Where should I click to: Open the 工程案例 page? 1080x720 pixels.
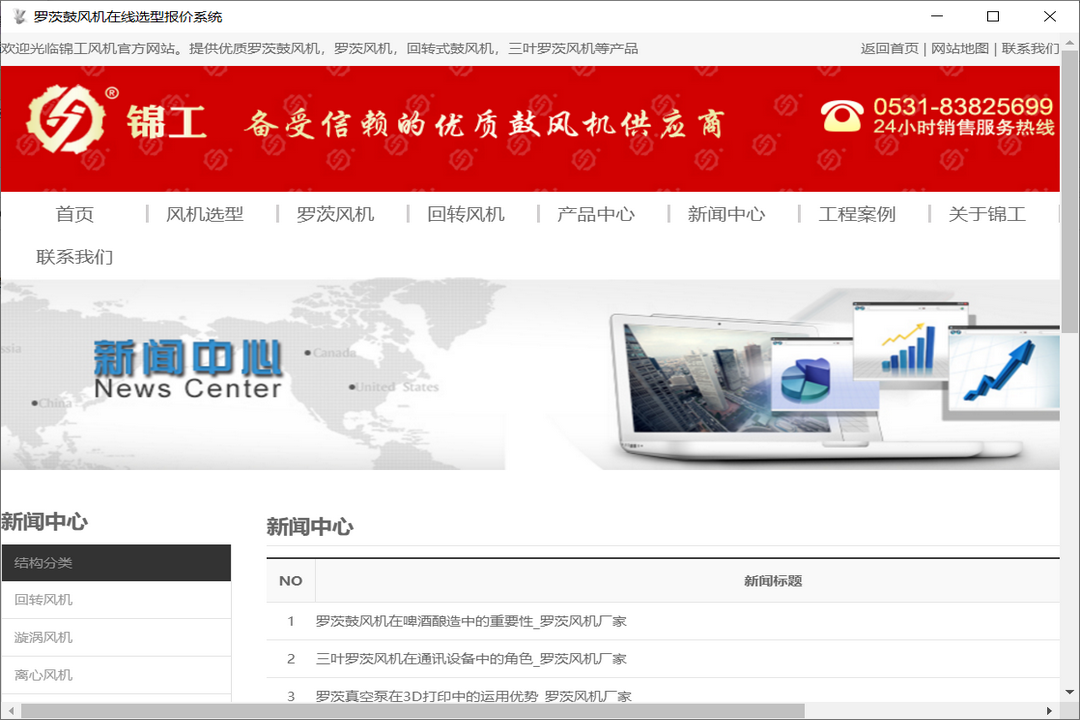[x=856, y=213]
